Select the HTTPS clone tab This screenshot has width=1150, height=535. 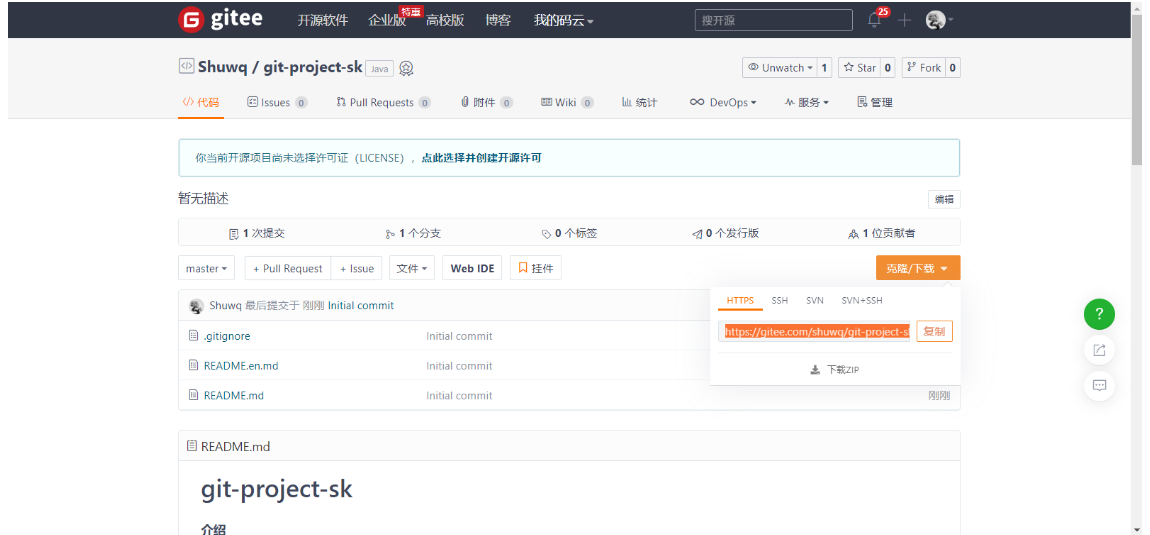[740, 301]
